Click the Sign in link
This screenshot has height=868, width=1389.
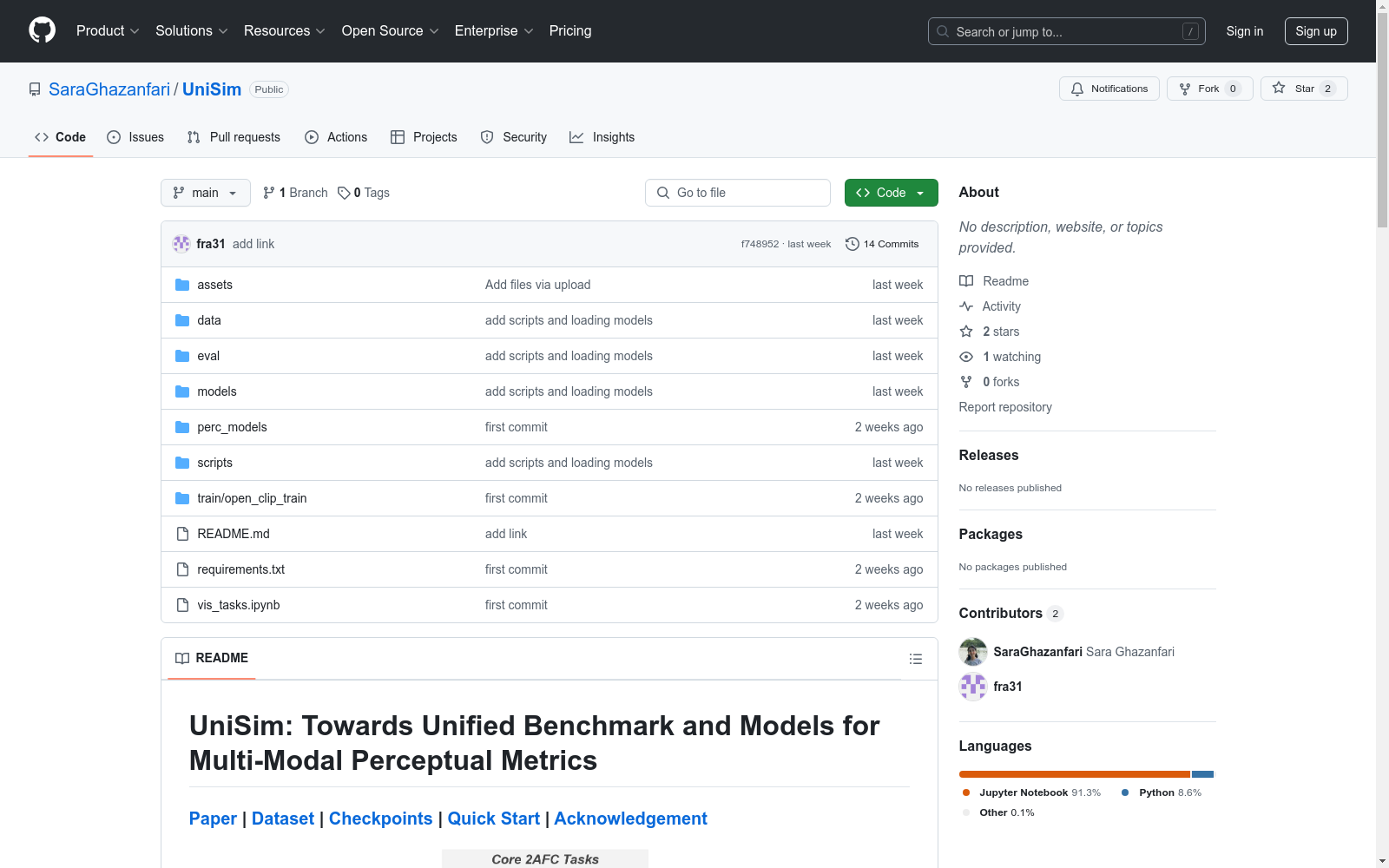(x=1245, y=31)
